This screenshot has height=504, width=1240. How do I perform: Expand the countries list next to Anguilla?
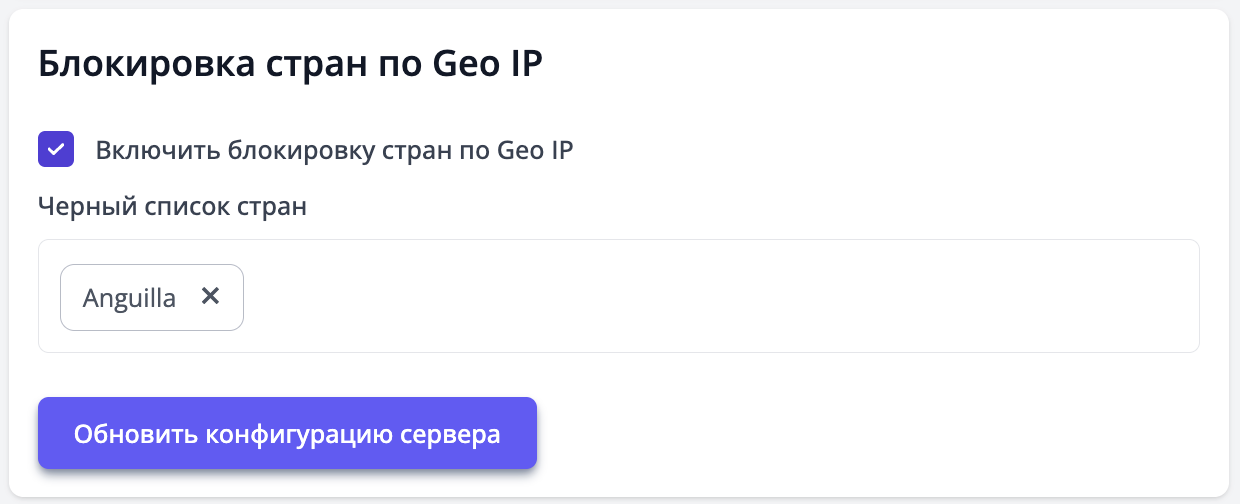700,296
